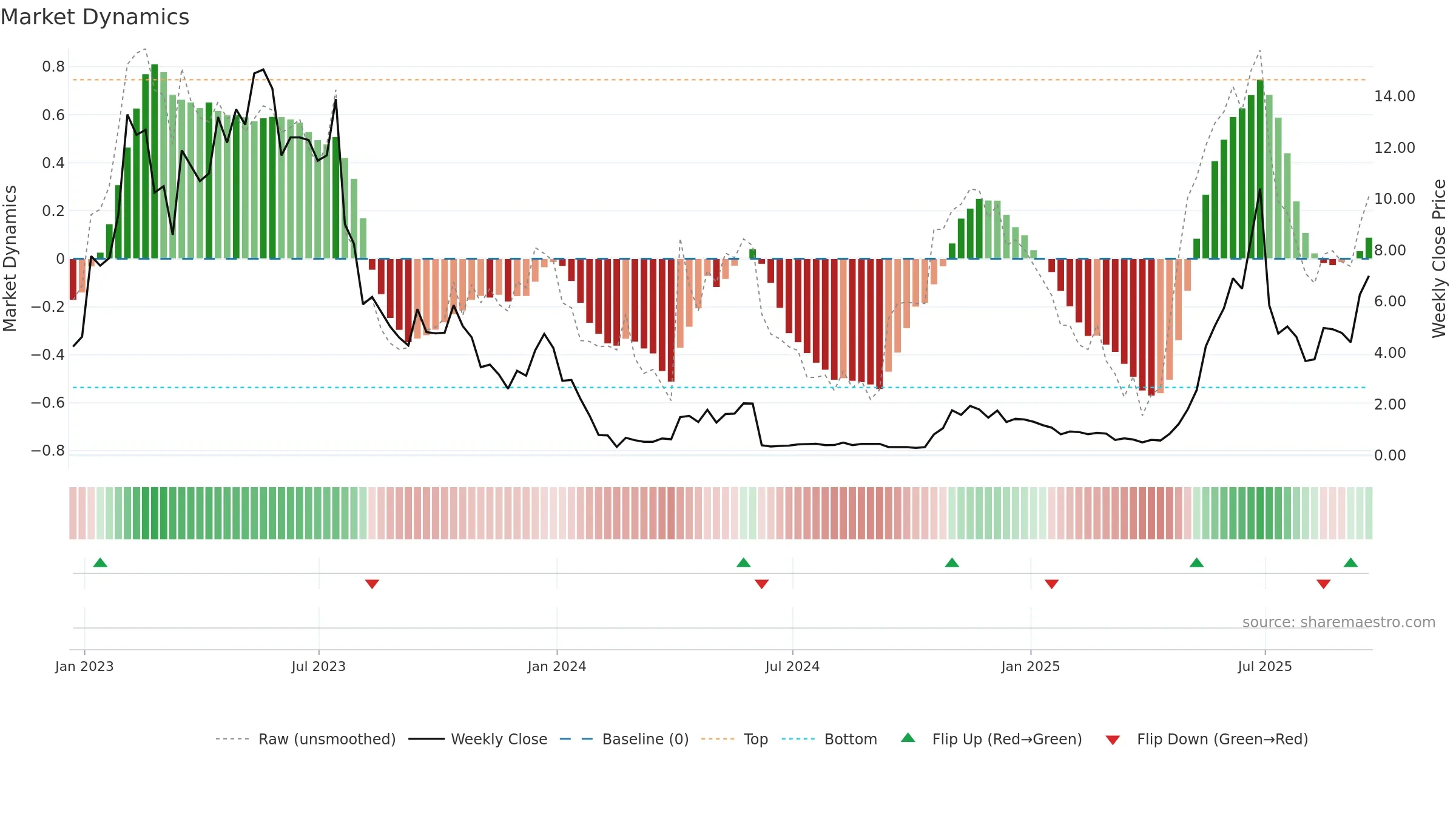Click the 12.00 price tick on the right axis
1456x819 pixels.
point(1395,147)
